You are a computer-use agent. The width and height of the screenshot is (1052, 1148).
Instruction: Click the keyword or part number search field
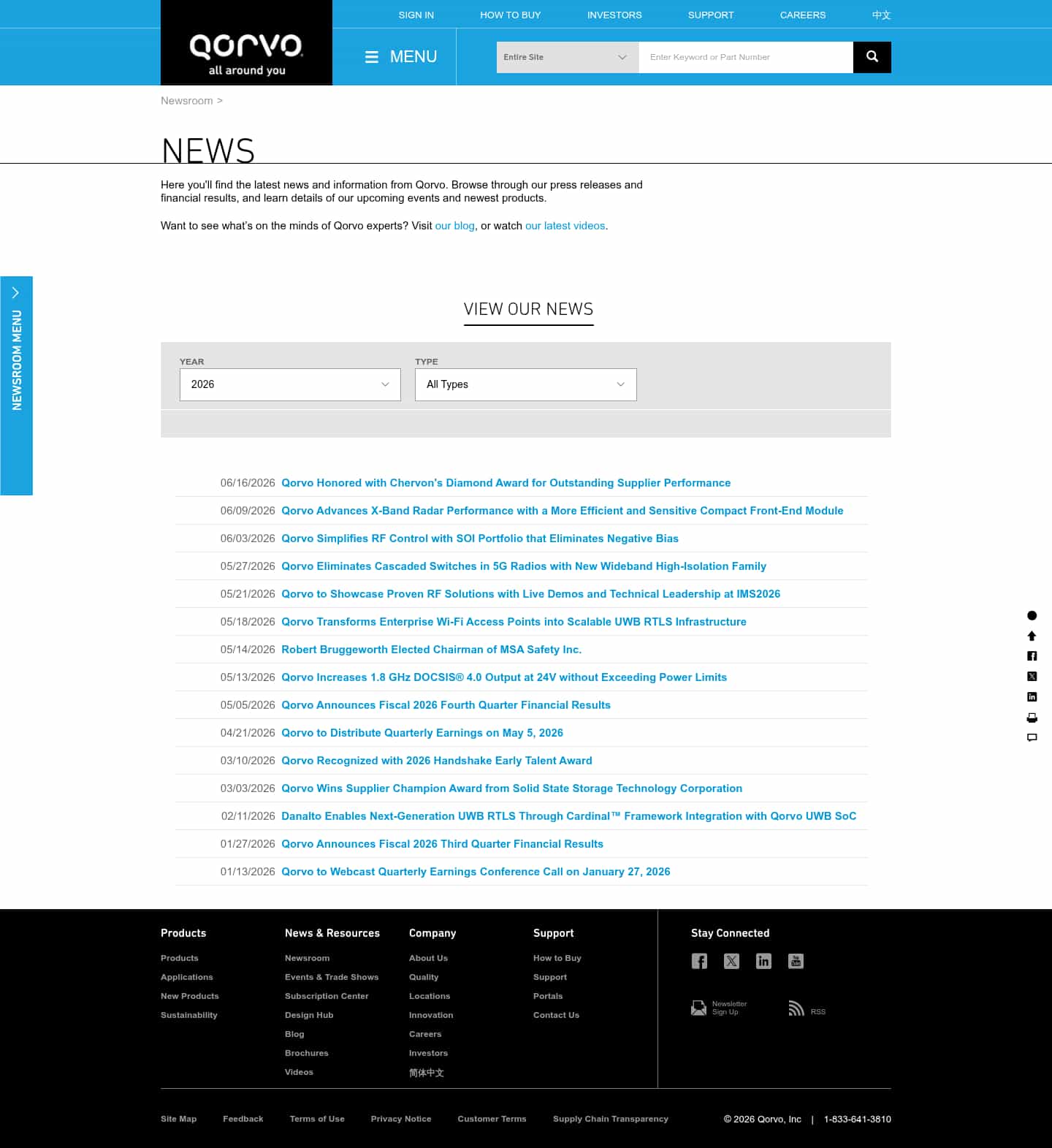click(x=746, y=57)
